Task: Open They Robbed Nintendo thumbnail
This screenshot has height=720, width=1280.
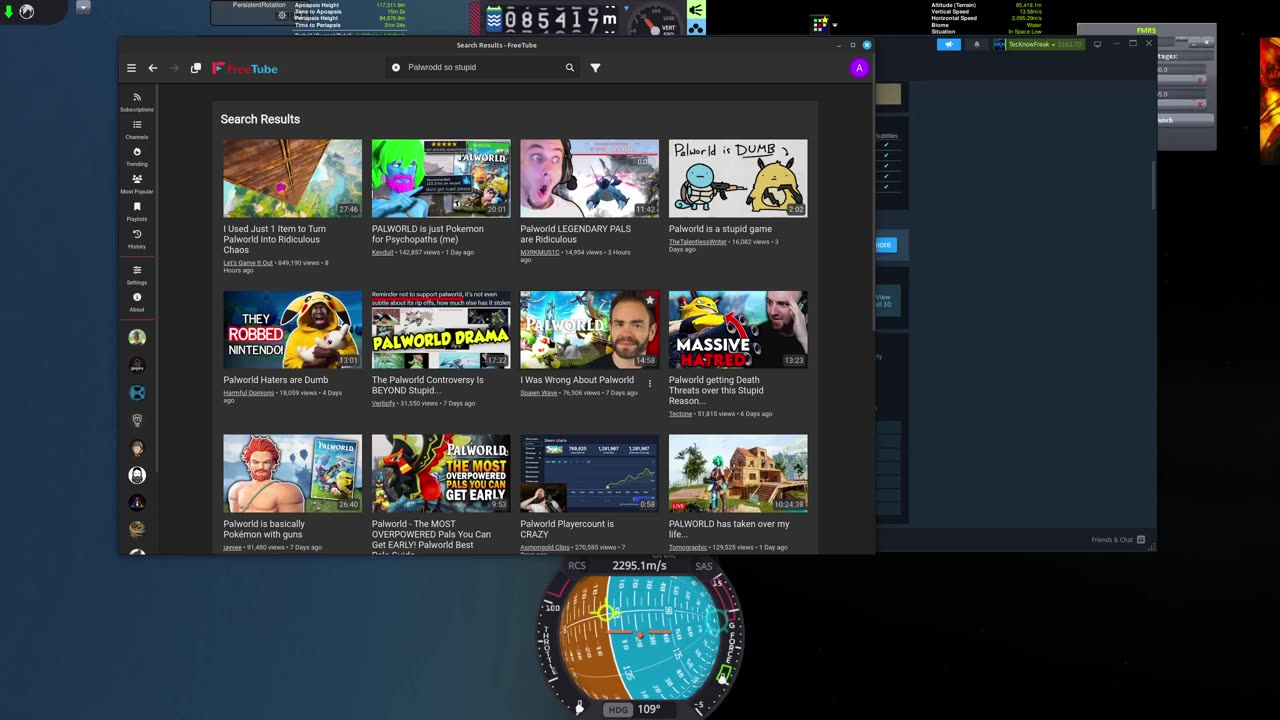Action: [x=292, y=330]
